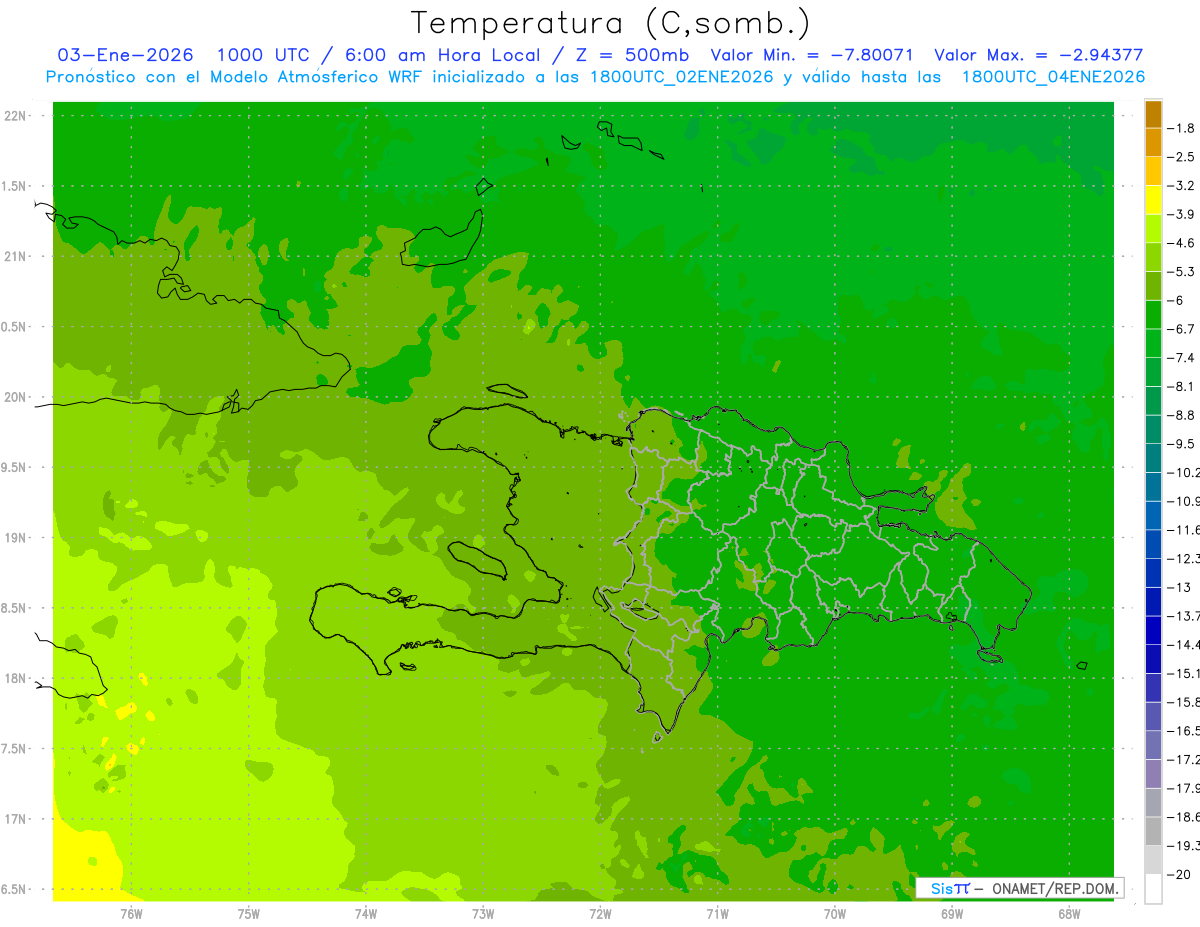Pick the dark blue legend swatch between -13.7 and -14.4
This screenshot has width=1200, height=927.
[x=1153, y=630]
